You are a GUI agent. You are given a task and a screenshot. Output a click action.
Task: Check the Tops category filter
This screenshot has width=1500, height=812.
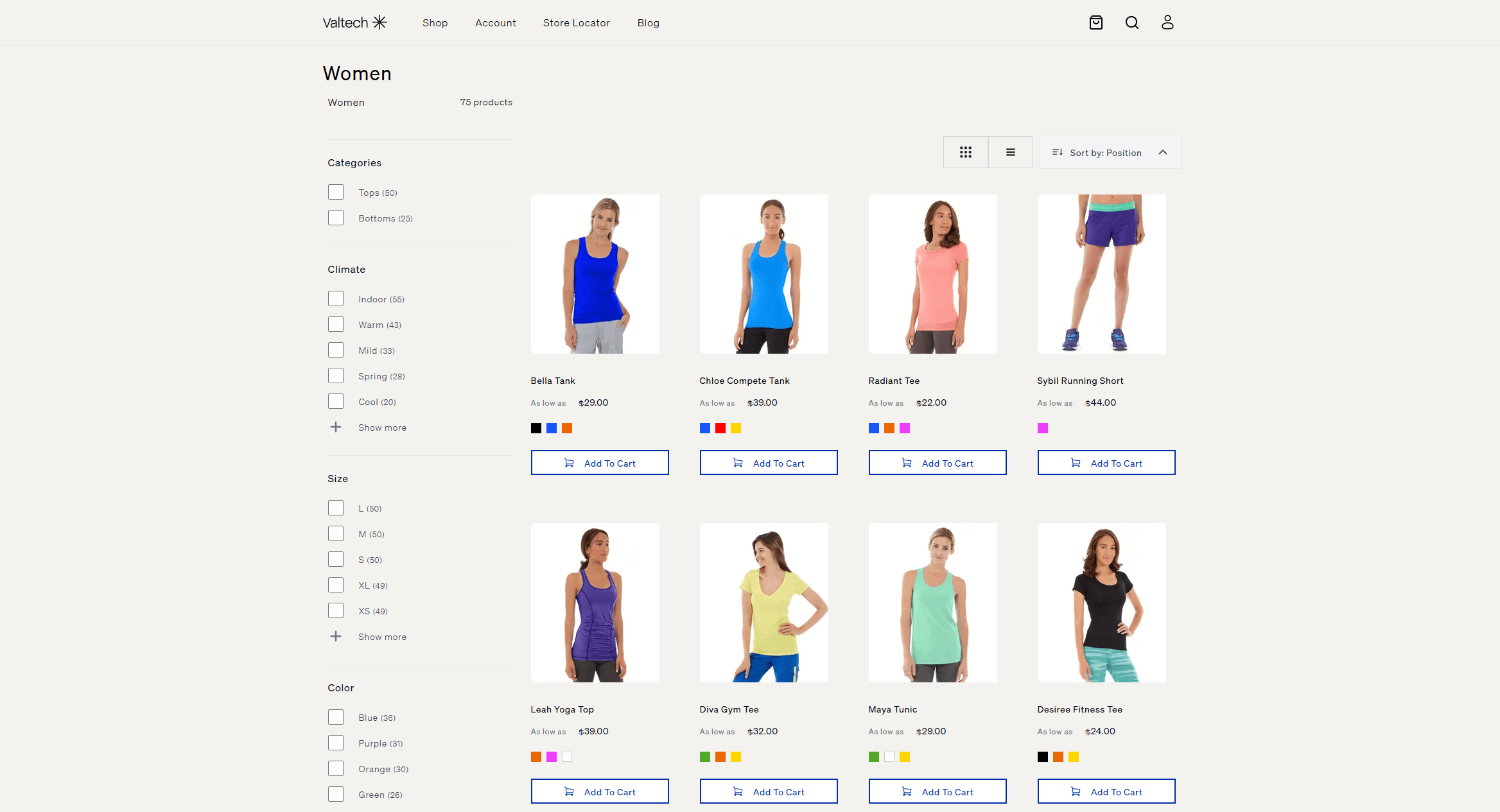click(335, 193)
